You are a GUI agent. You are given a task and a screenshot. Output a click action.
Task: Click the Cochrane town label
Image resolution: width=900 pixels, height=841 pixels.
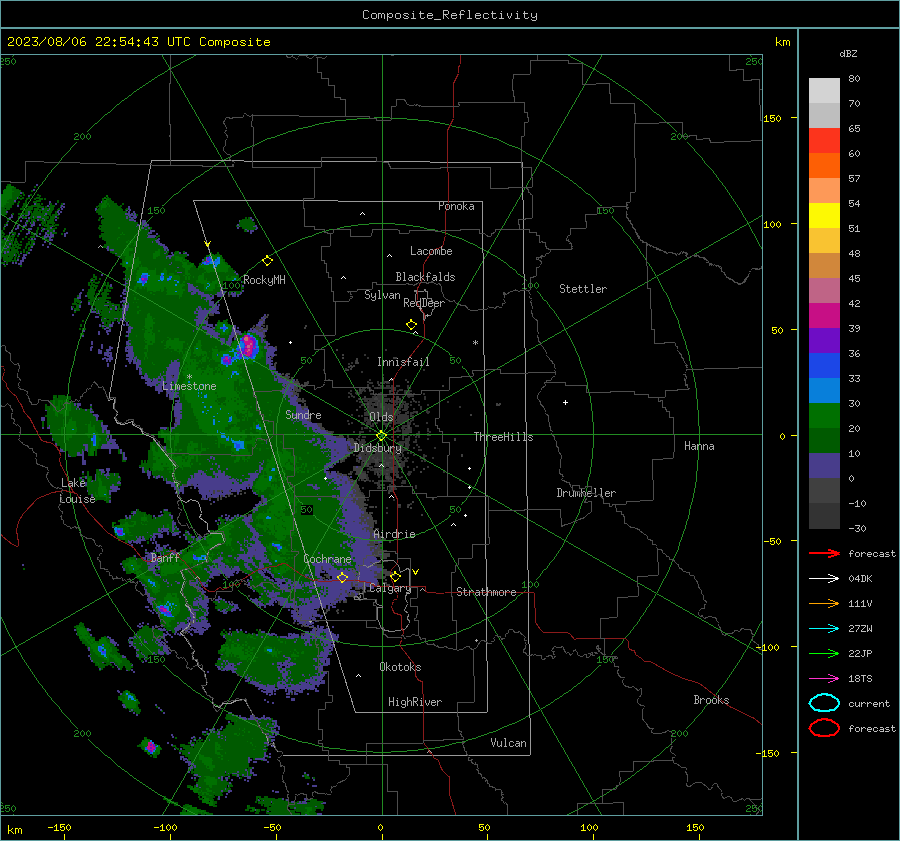click(x=327, y=559)
